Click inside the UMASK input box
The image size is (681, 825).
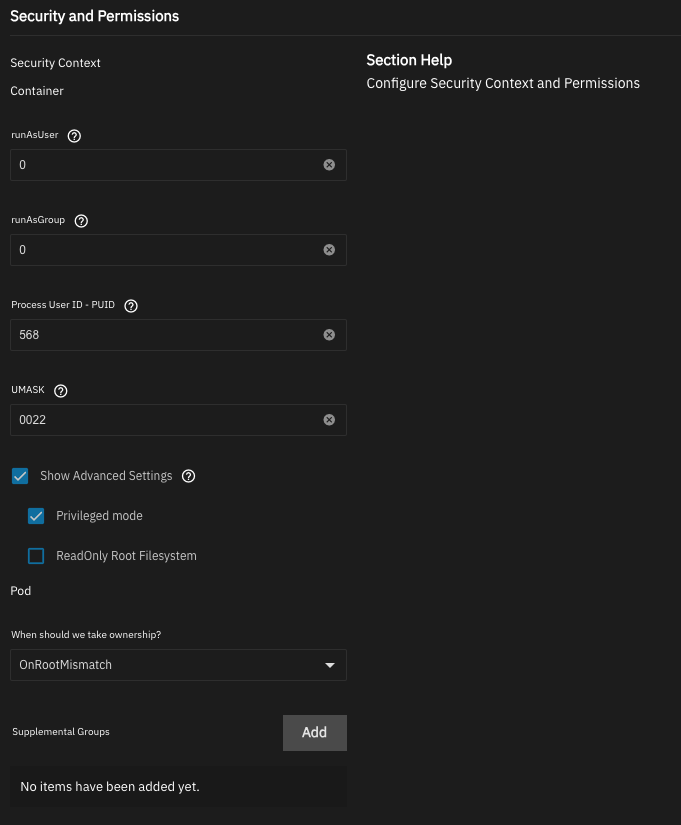tap(165, 420)
